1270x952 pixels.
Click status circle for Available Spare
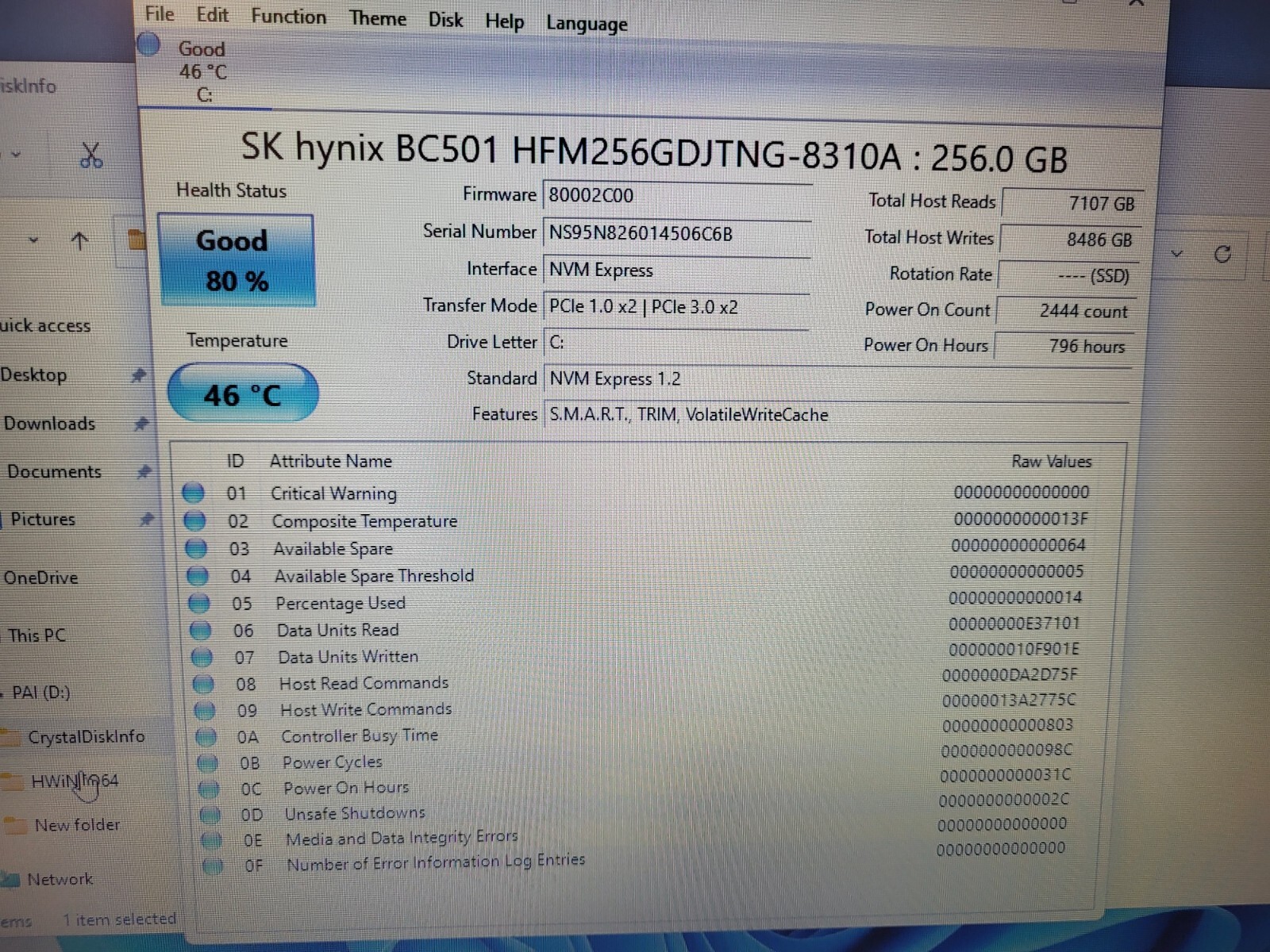(196, 548)
